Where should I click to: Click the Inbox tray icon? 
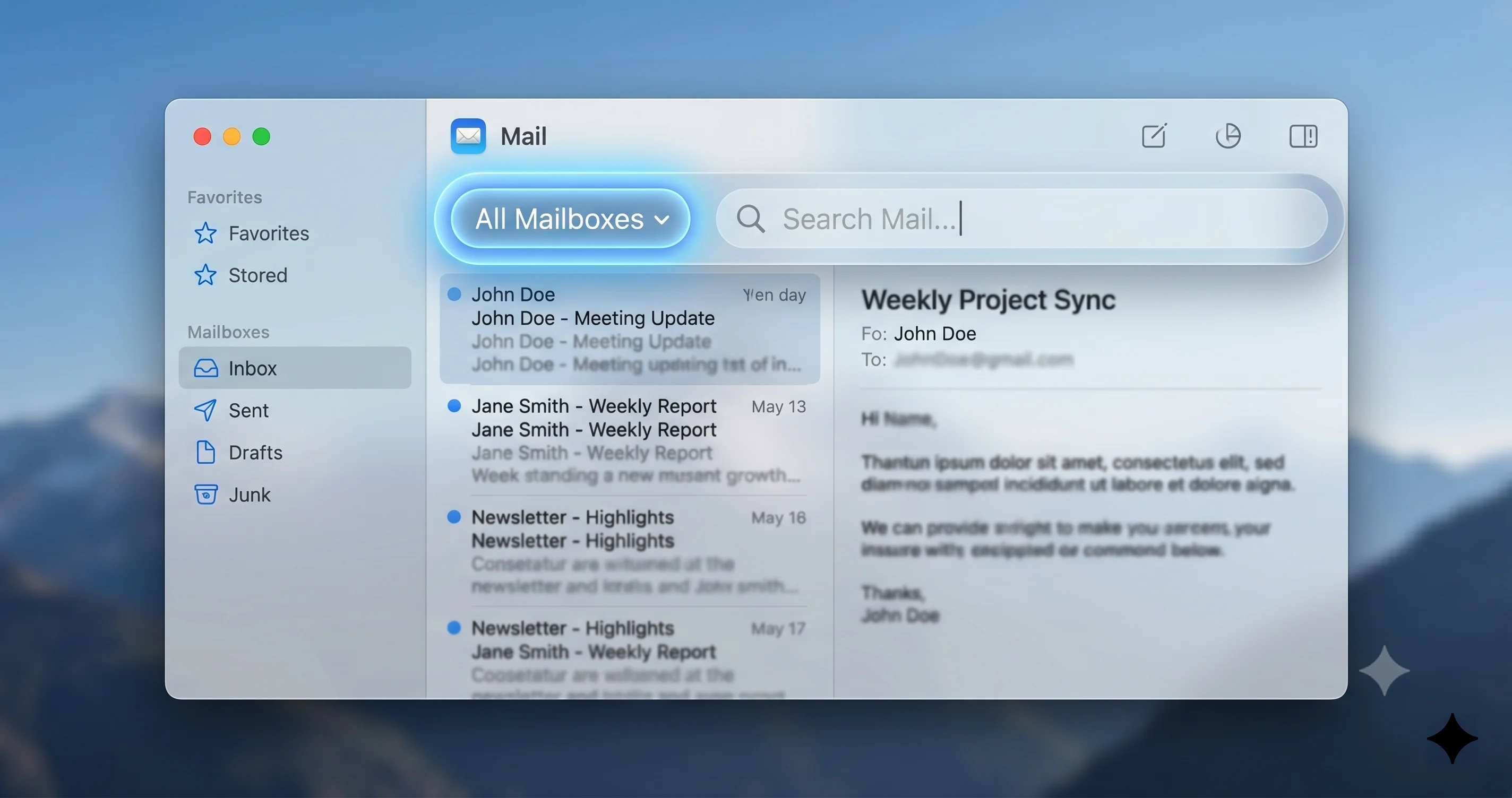pyautogui.click(x=206, y=368)
